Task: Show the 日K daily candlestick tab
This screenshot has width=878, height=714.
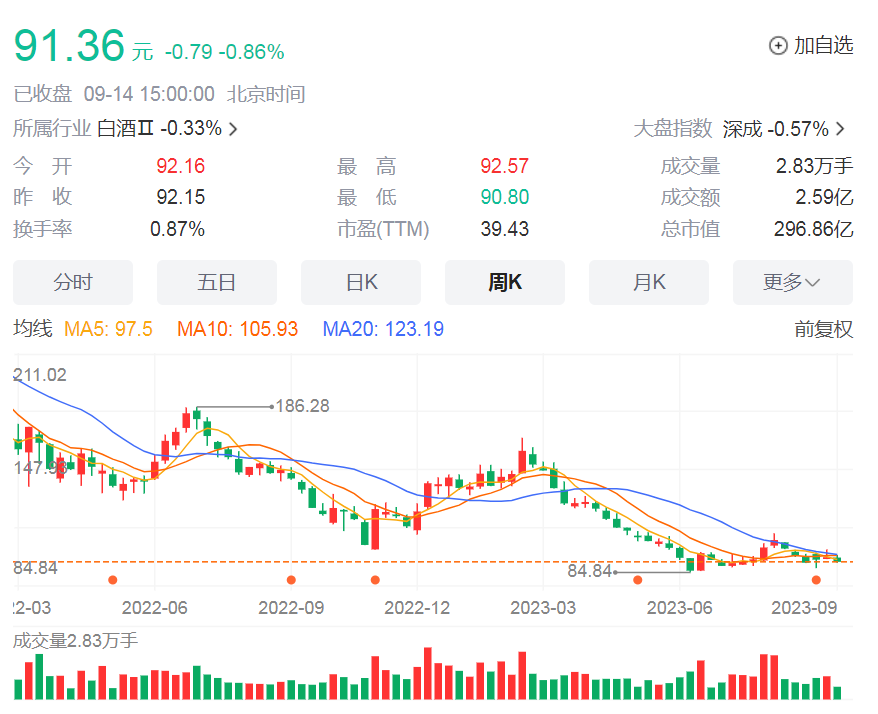Action: [x=361, y=282]
